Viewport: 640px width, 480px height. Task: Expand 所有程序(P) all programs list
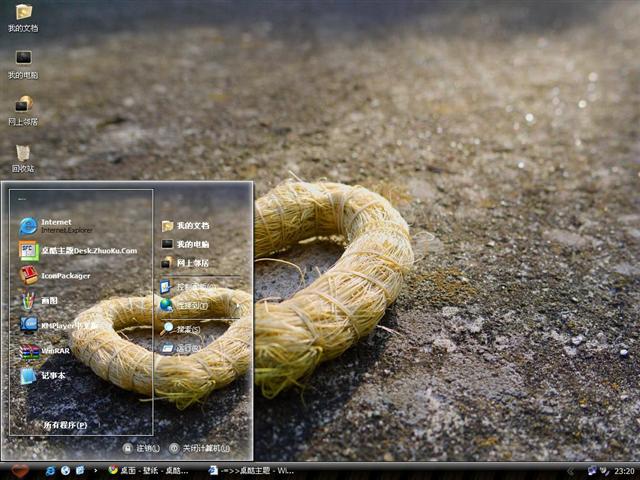point(65,425)
